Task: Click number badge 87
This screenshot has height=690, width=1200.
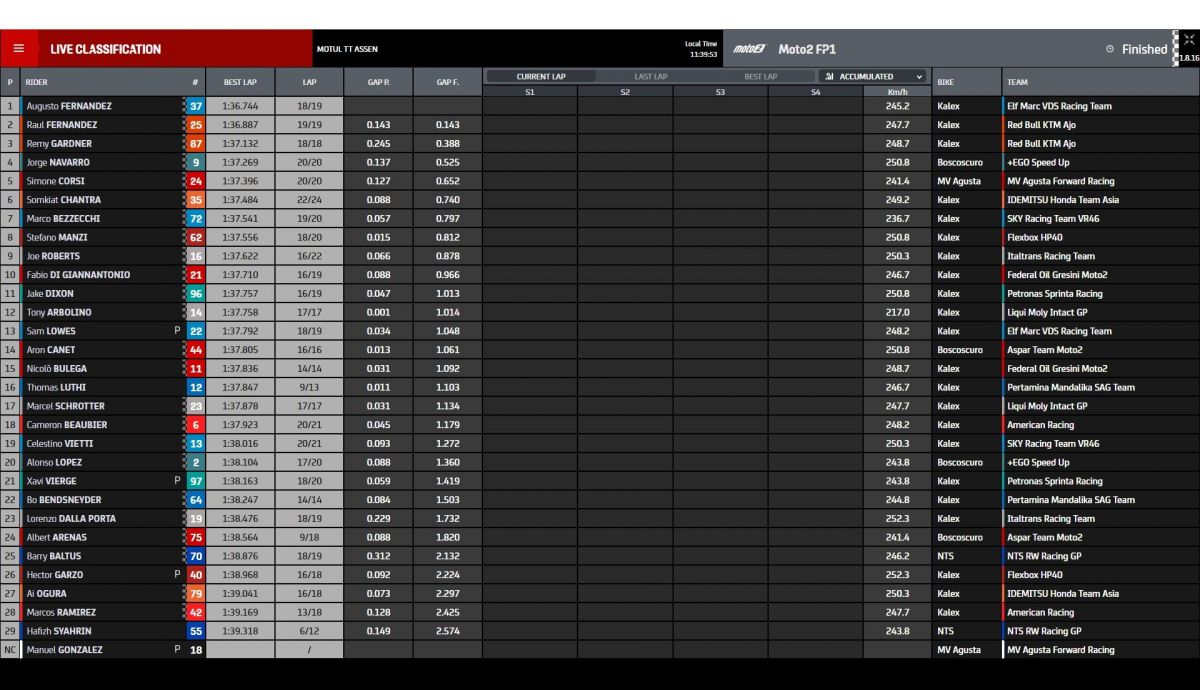Action: click(196, 144)
